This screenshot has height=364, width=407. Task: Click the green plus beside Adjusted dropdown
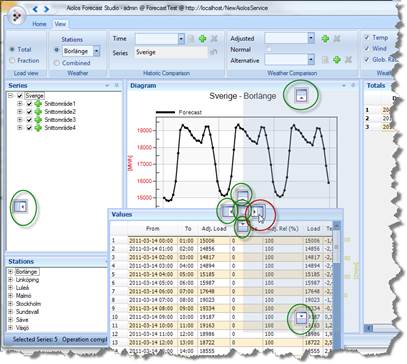pos(325,39)
